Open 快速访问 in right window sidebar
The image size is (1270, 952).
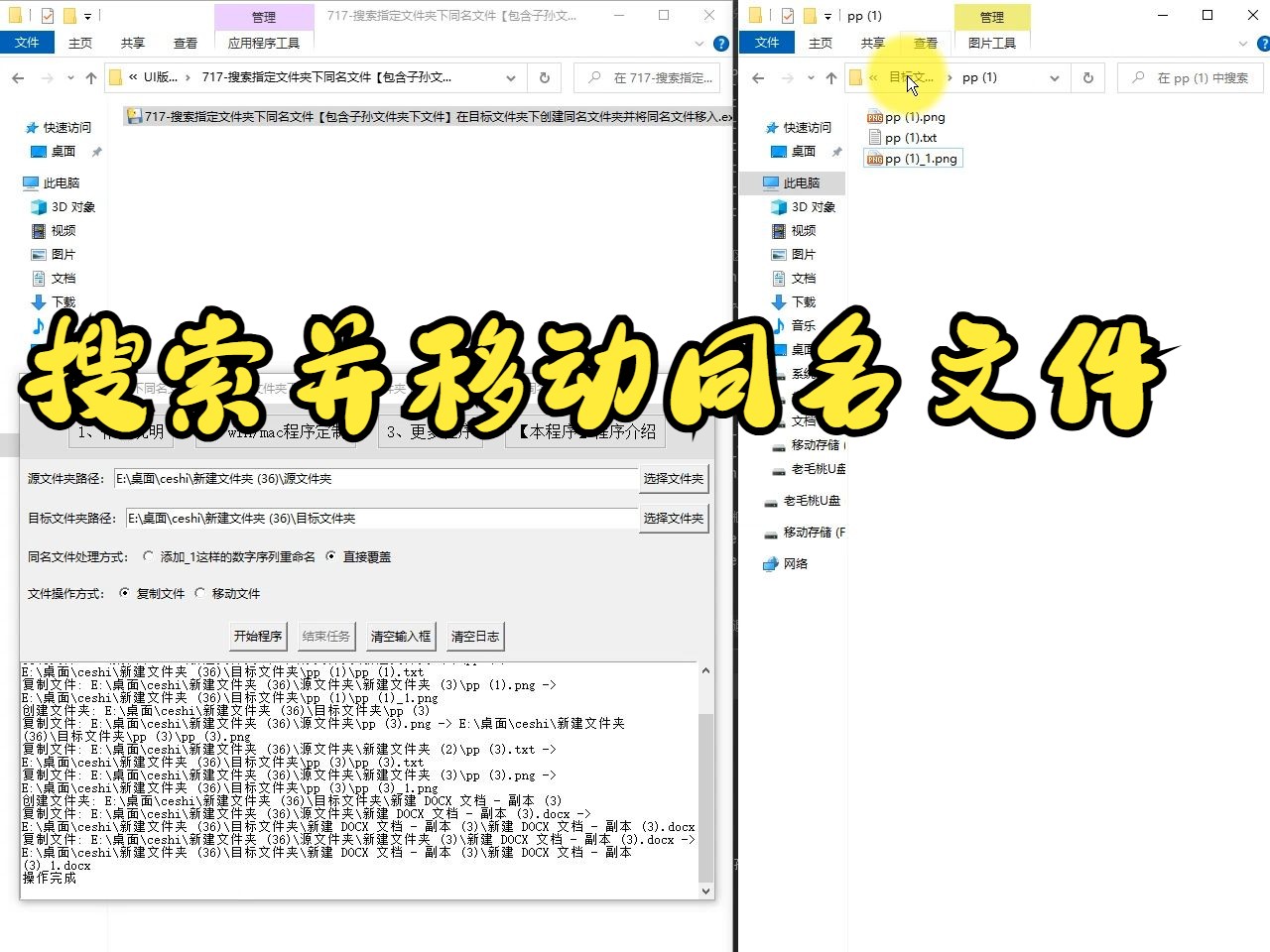(799, 127)
